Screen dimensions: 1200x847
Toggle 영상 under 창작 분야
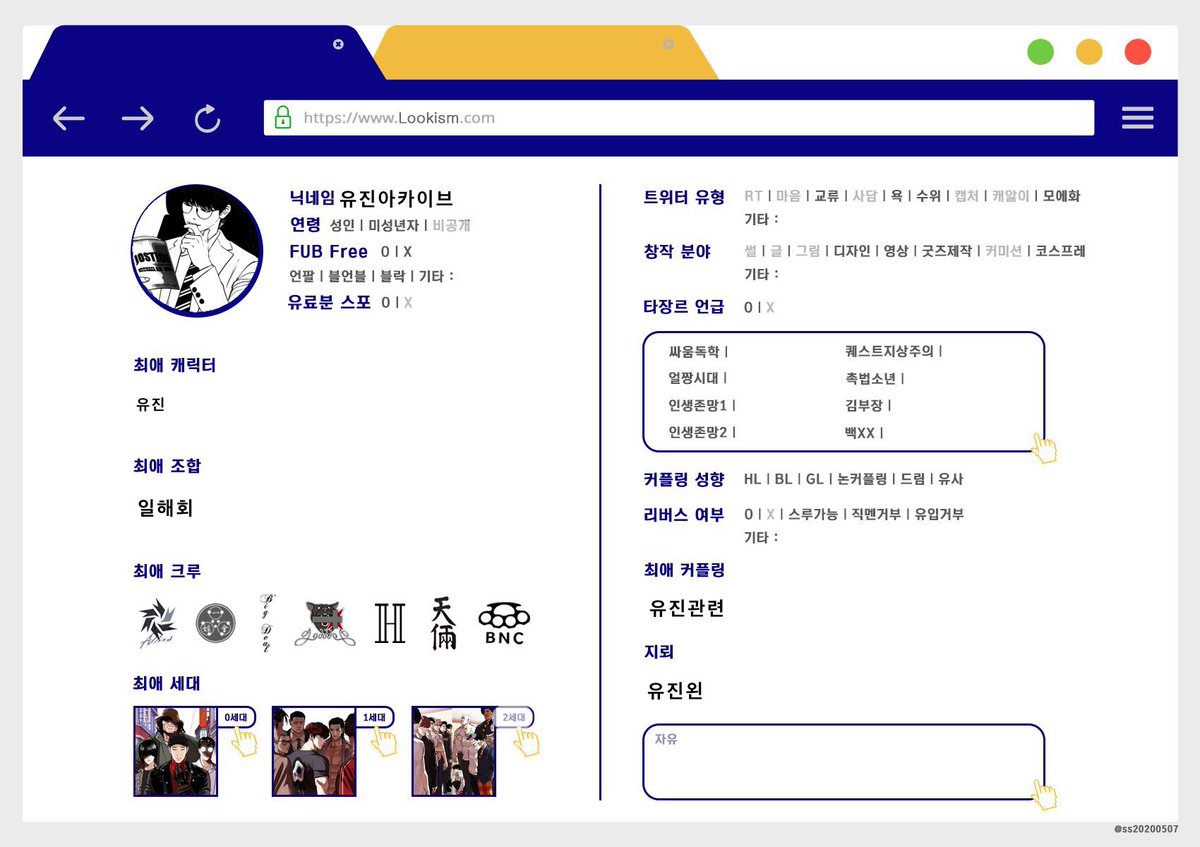click(896, 251)
